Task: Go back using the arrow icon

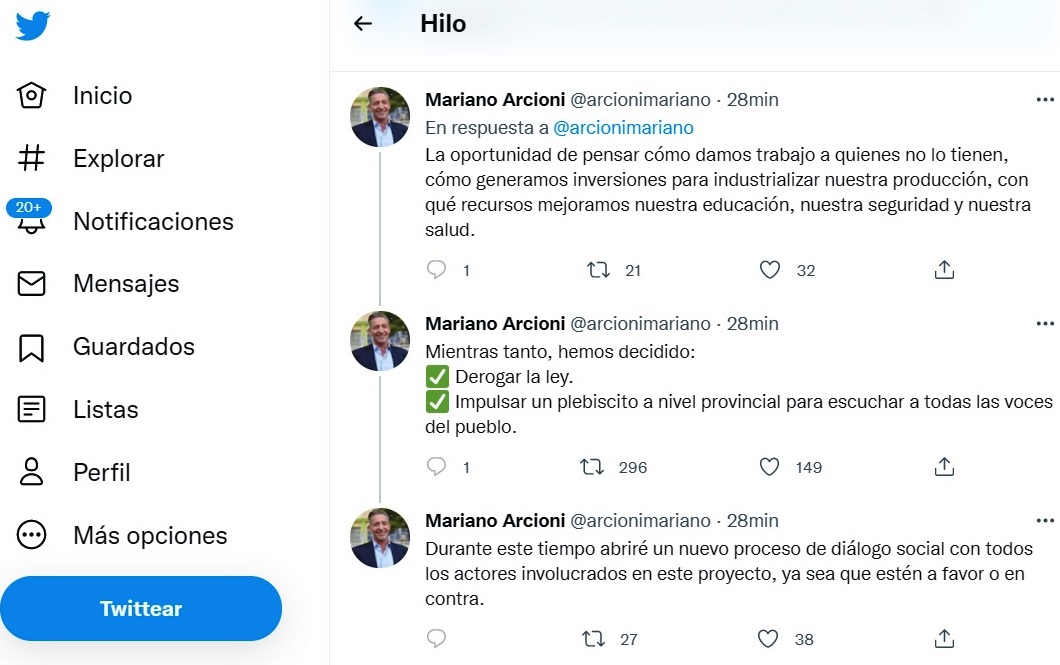Action: (363, 24)
